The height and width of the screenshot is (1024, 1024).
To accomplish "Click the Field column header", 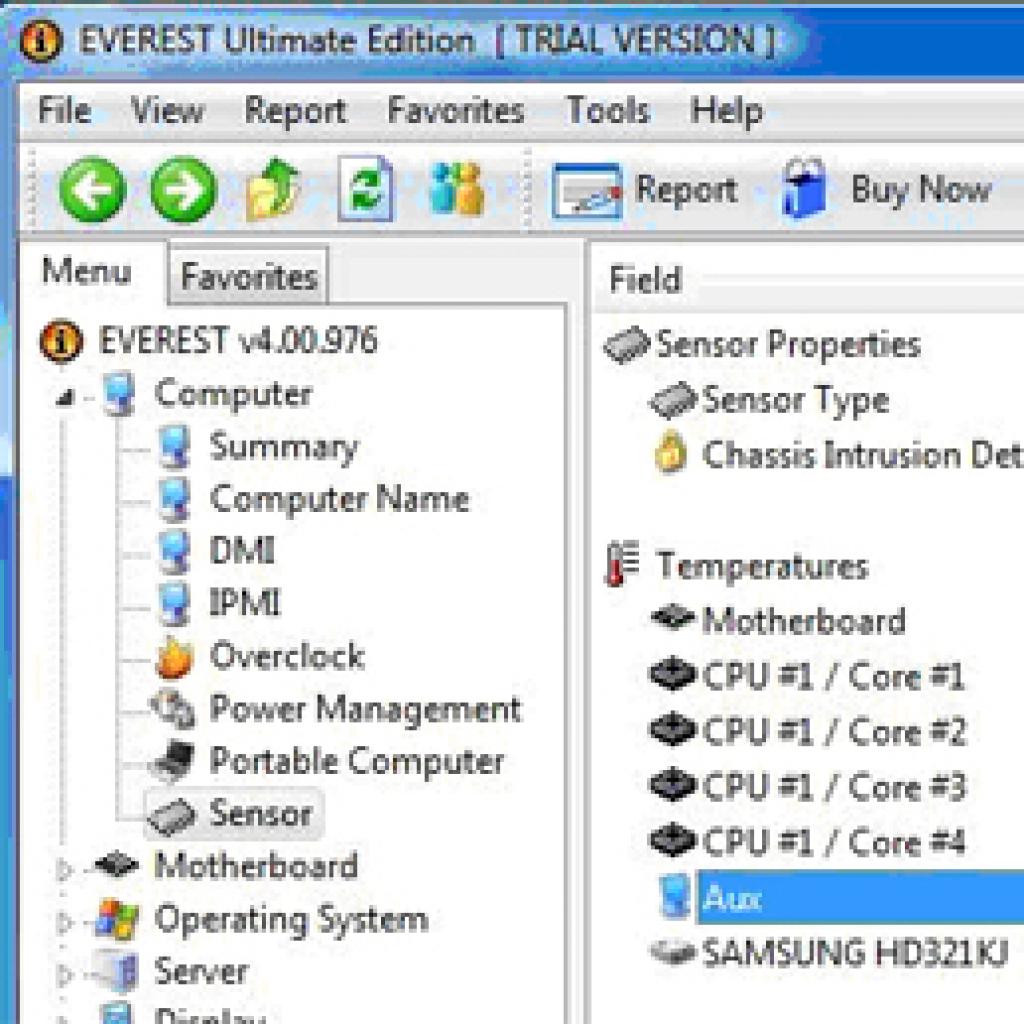I will [x=645, y=280].
